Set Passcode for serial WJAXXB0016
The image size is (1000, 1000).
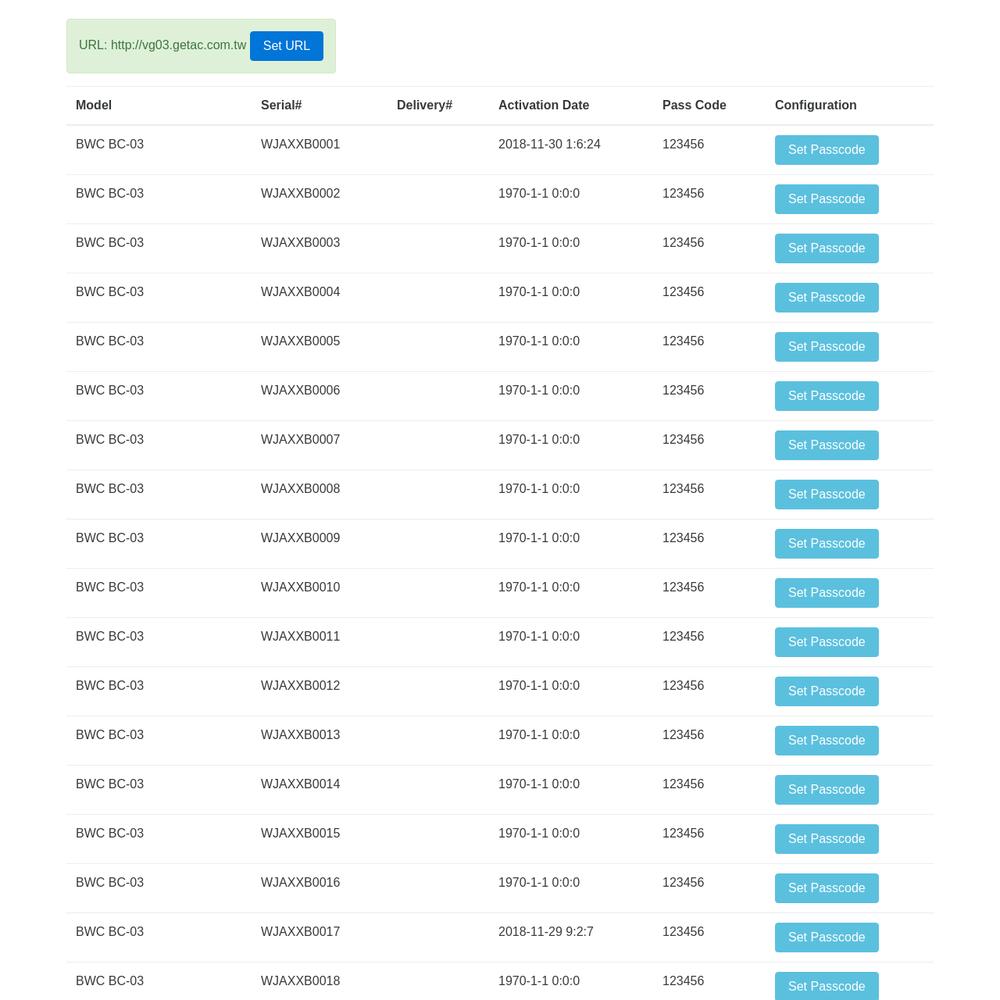coord(827,888)
